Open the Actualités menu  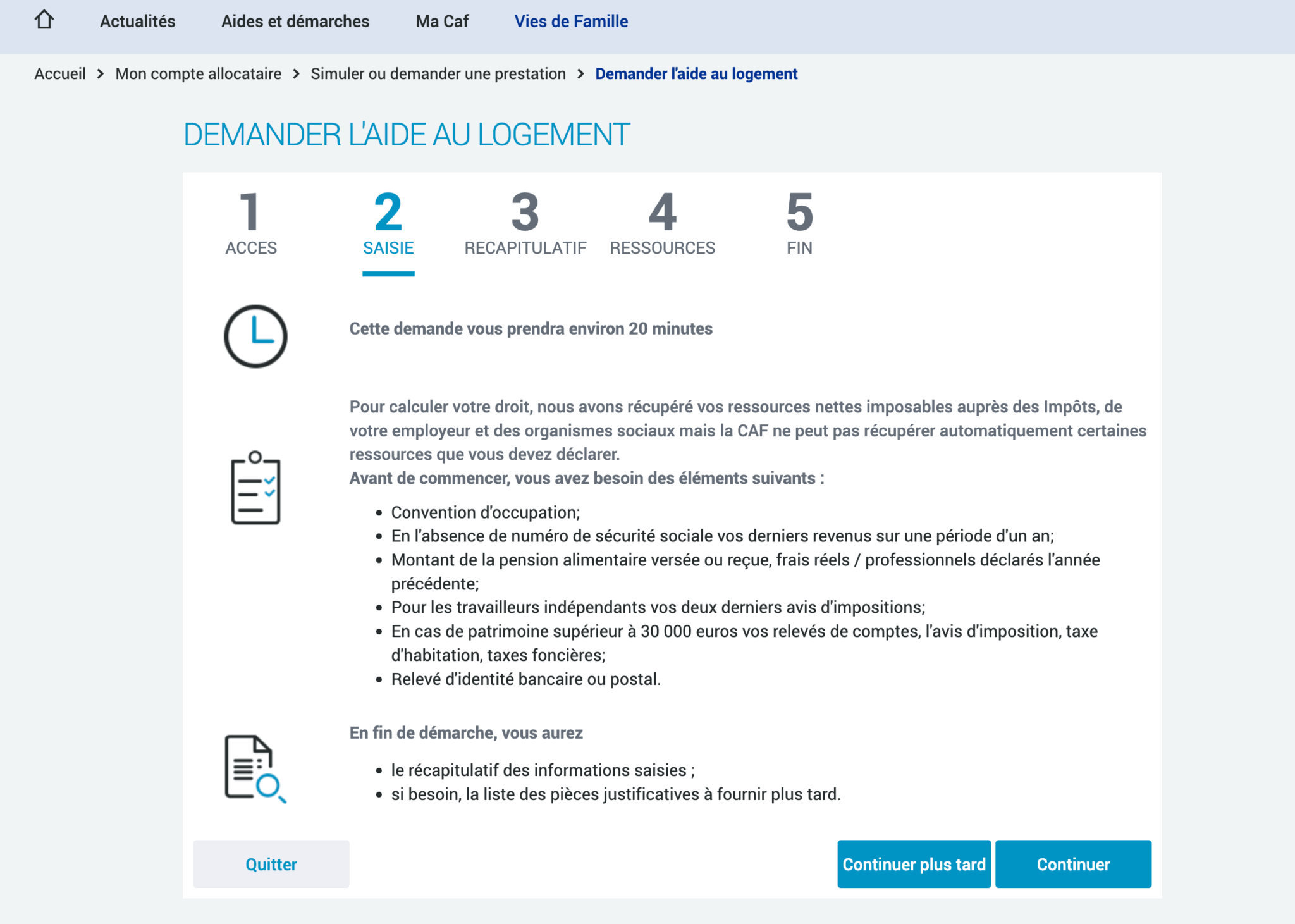(x=137, y=22)
